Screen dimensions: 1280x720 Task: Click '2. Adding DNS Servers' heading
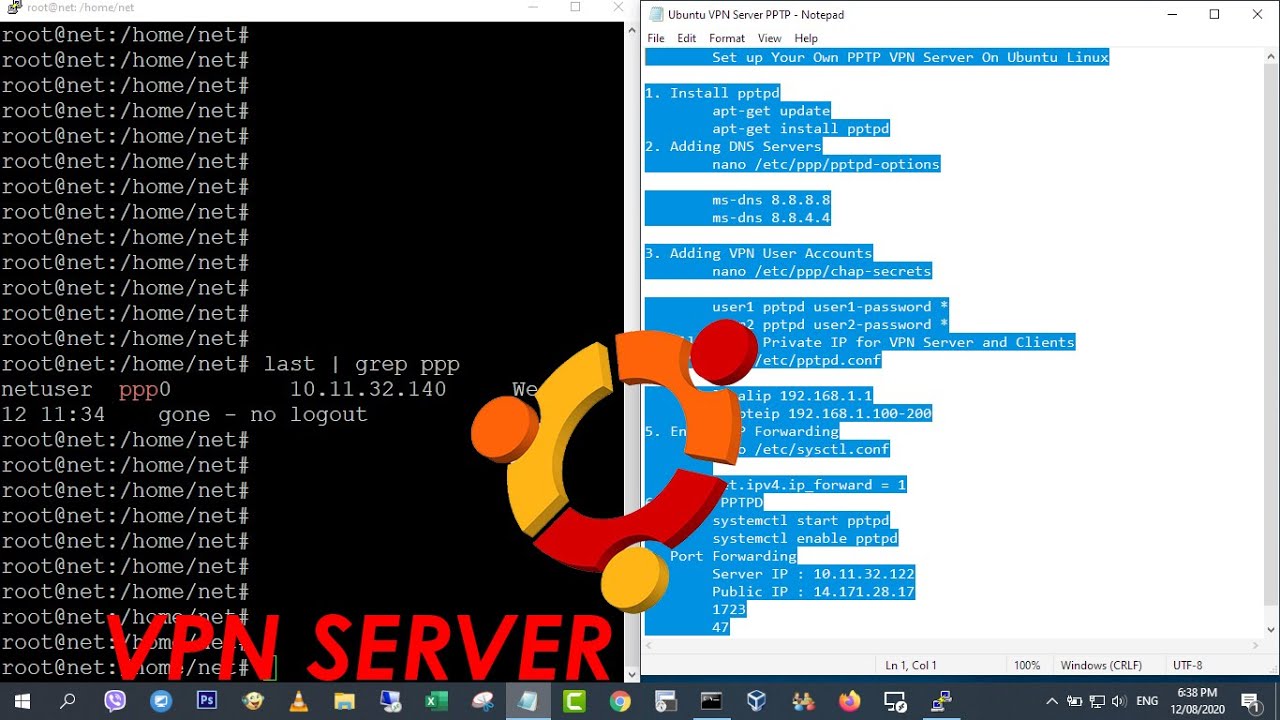[x=733, y=146]
